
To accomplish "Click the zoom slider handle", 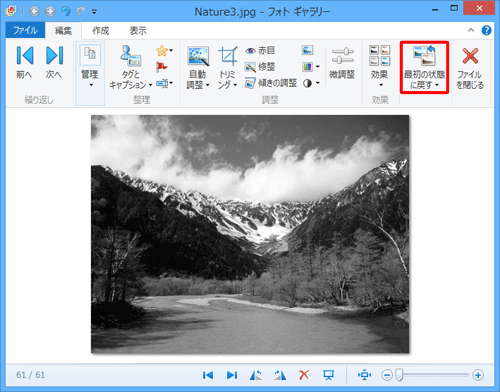I will click(399, 375).
